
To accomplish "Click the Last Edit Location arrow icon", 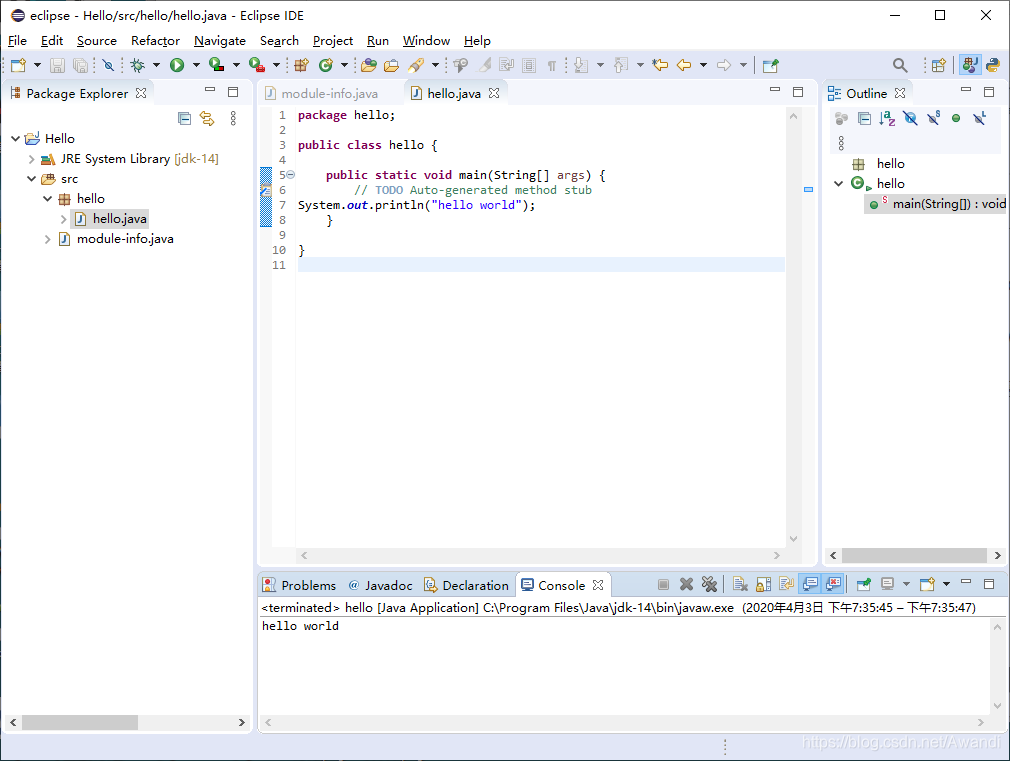I will tap(660, 65).
